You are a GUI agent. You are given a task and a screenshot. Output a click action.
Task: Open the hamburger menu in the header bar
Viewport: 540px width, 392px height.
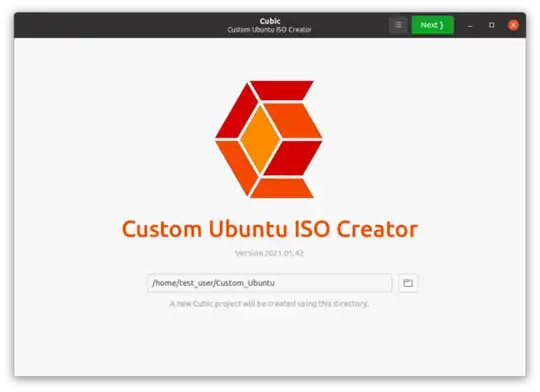398,25
